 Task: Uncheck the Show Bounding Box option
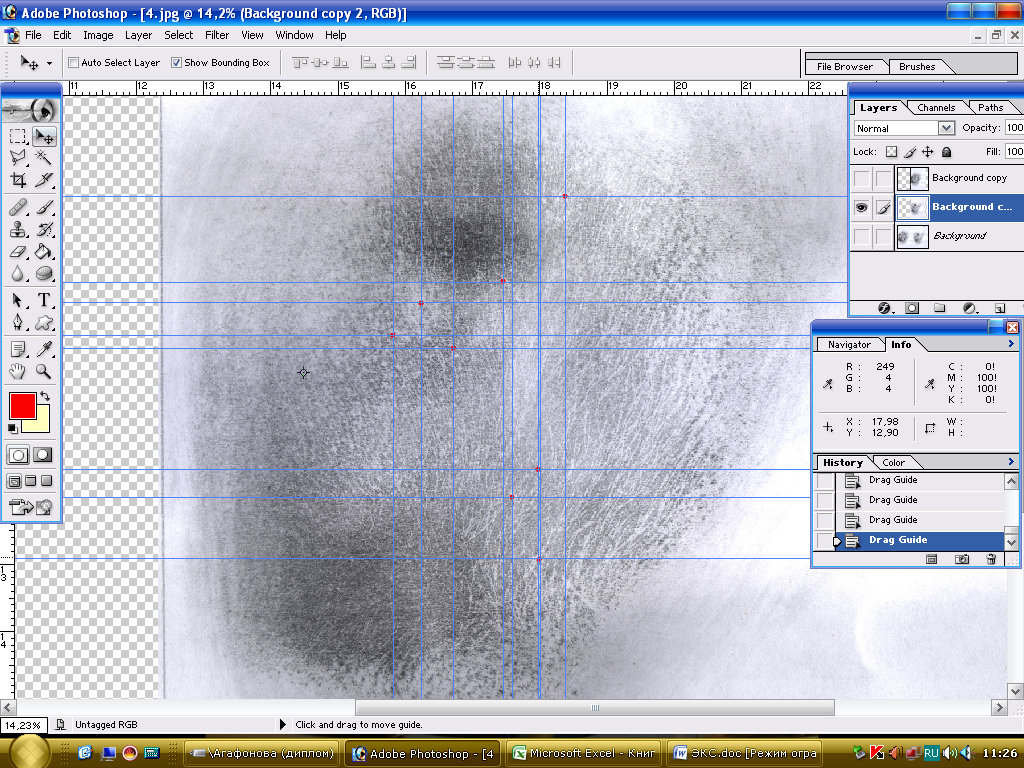[x=177, y=63]
